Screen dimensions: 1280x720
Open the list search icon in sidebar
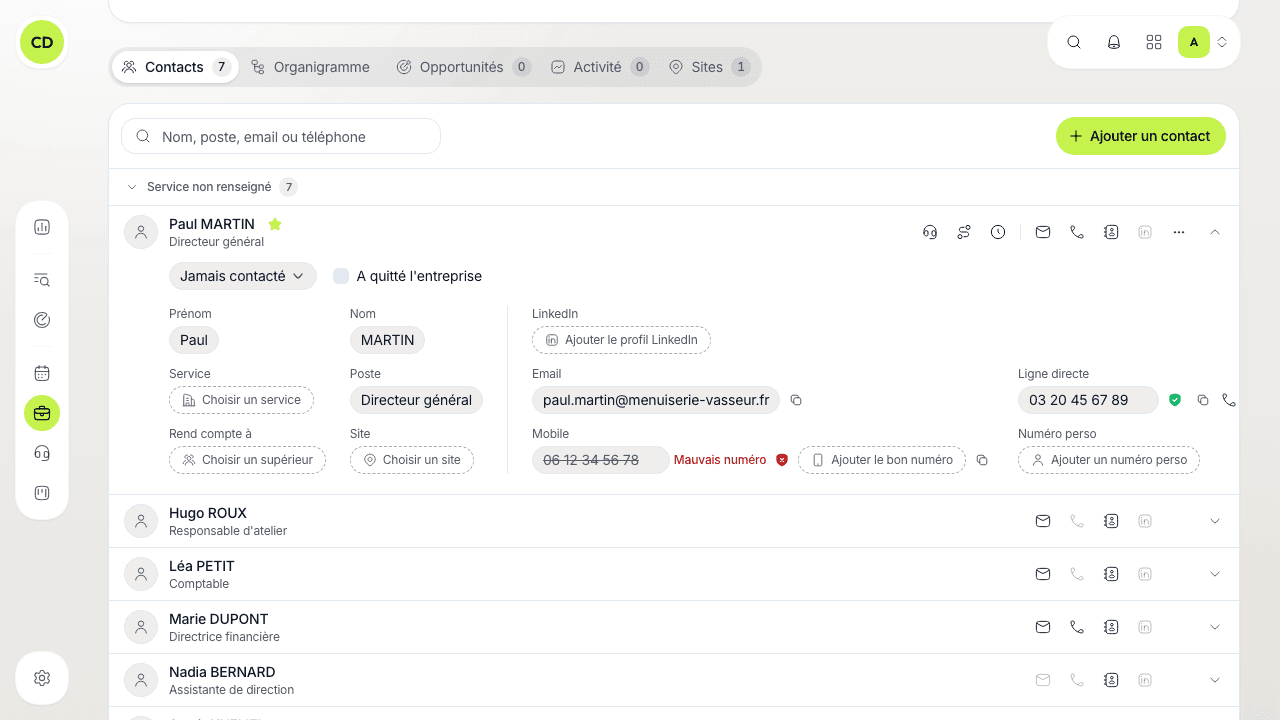(x=42, y=280)
